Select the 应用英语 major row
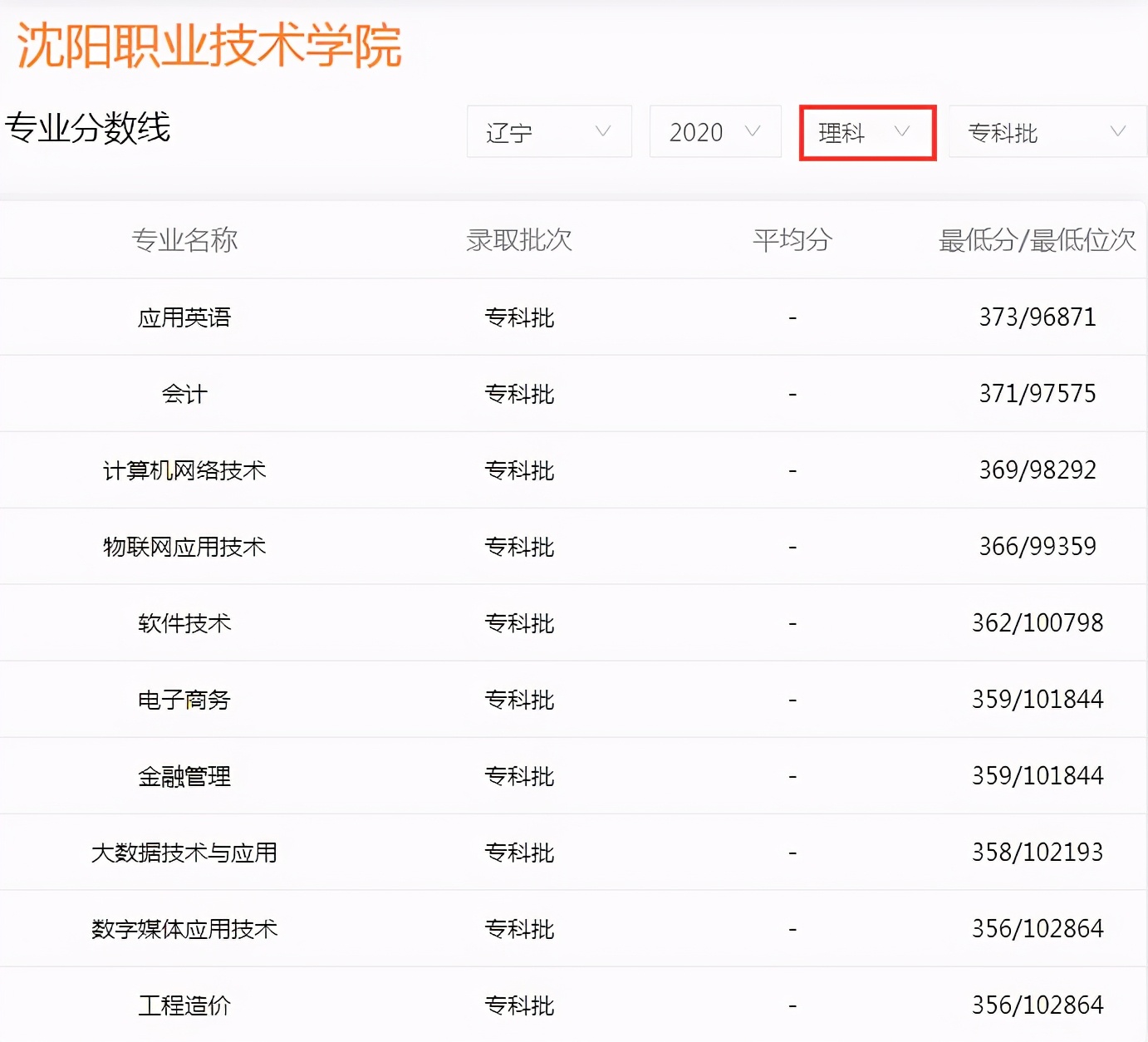 [184, 317]
